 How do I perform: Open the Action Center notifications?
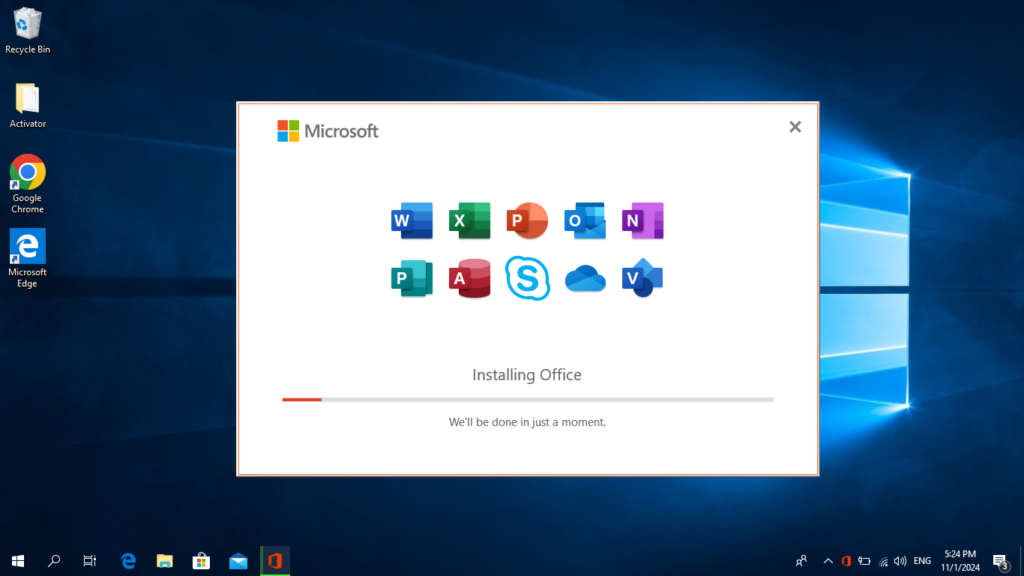pyautogui.click(x=1001, y=561)
